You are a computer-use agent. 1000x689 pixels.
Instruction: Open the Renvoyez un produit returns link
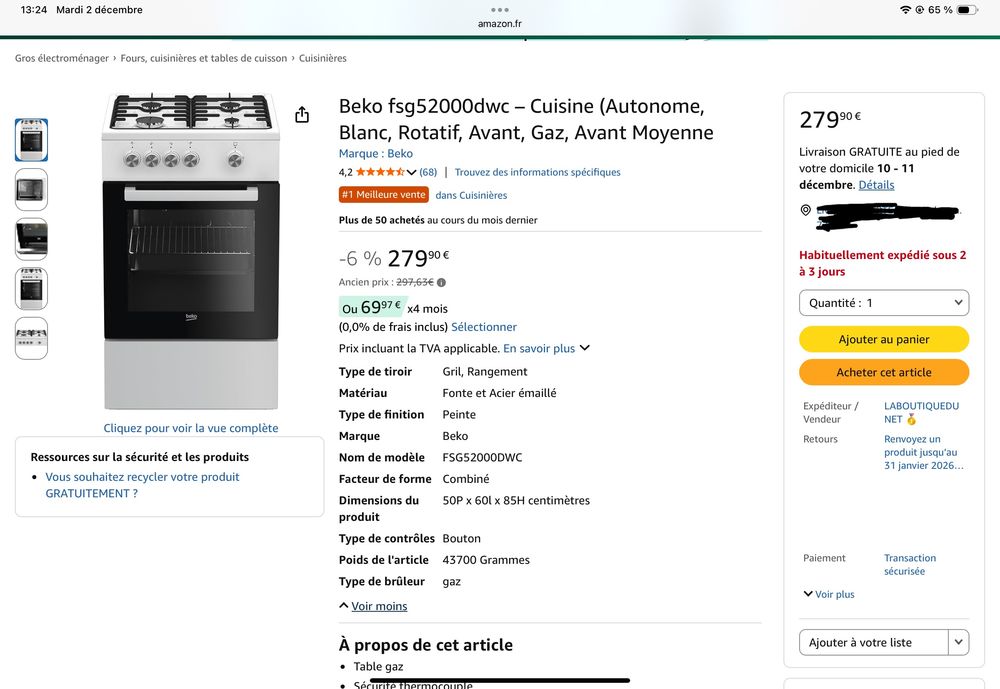point(923,452)
